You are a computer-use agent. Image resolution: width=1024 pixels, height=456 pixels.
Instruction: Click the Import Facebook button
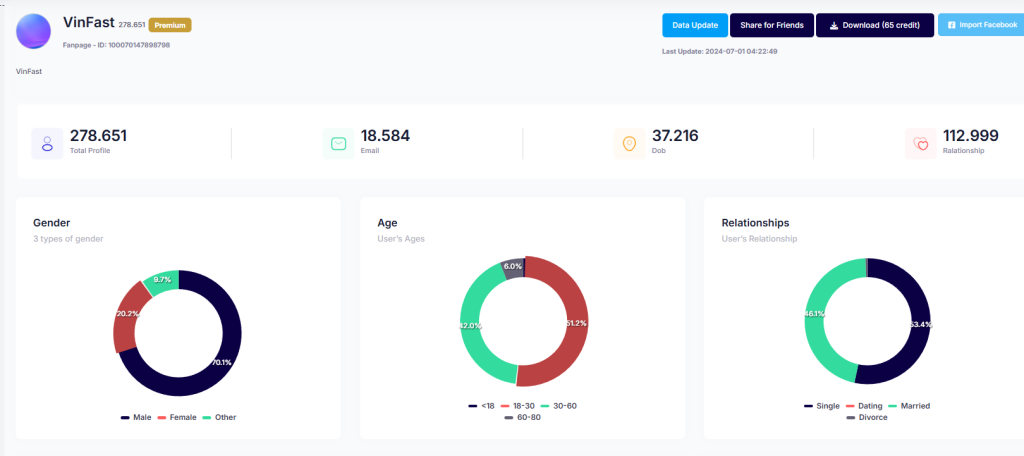[981, 25]
